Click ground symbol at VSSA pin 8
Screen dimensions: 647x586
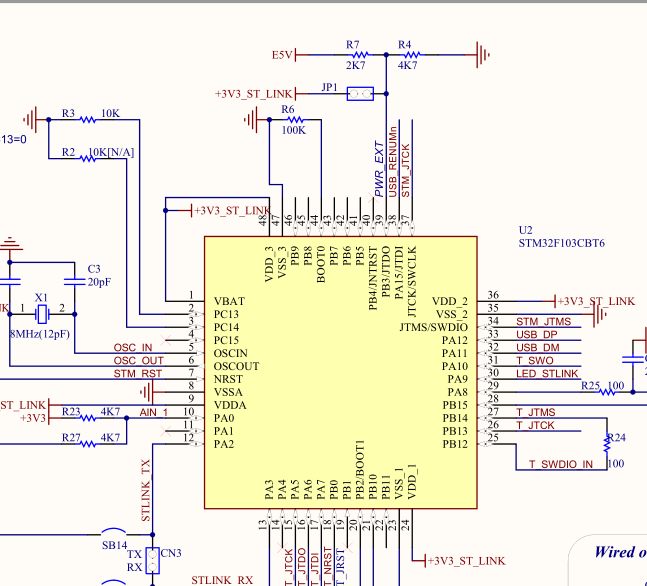[x=147, y=392]
